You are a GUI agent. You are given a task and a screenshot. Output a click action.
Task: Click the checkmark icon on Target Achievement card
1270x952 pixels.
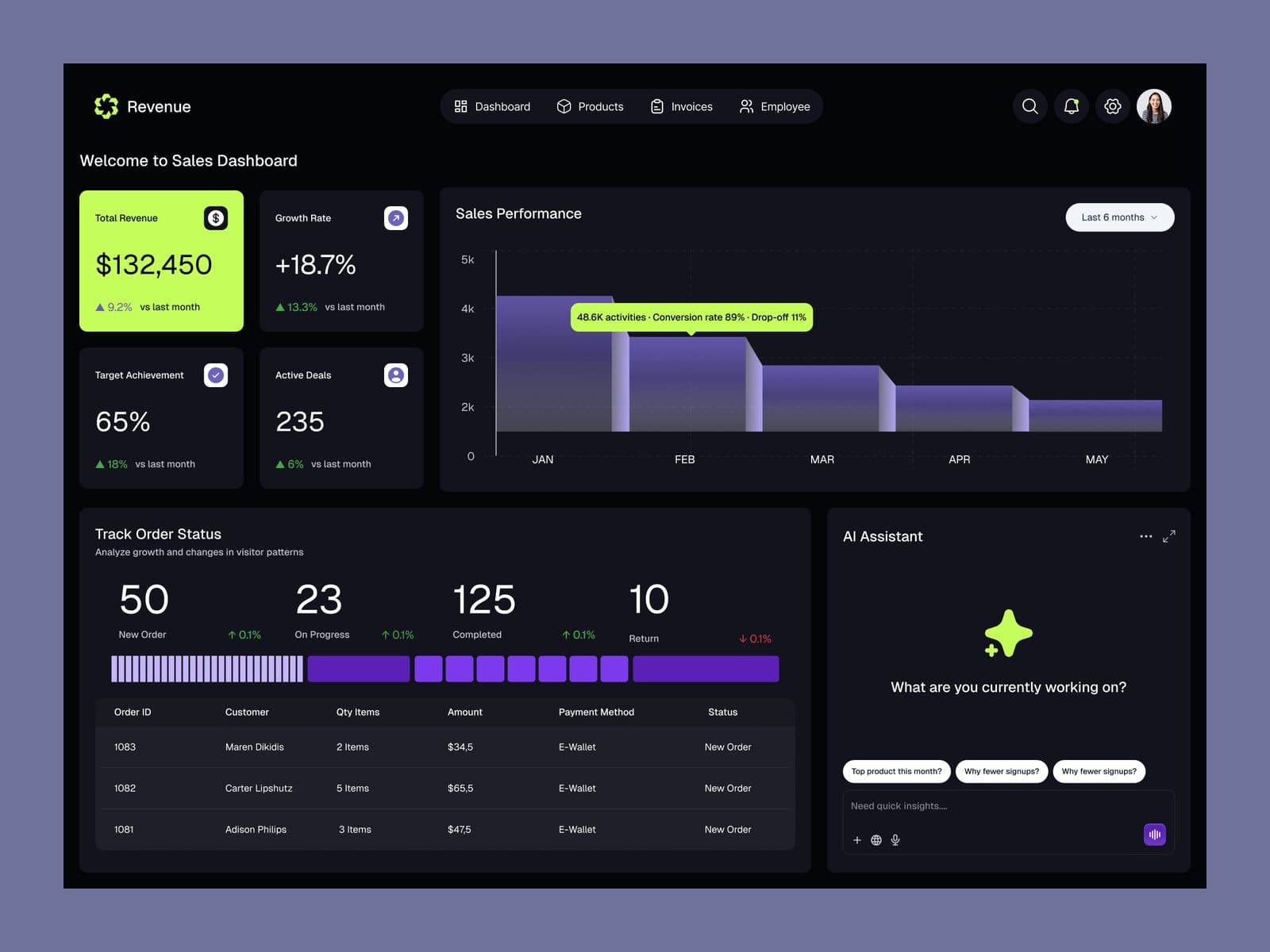click(216, 375)
